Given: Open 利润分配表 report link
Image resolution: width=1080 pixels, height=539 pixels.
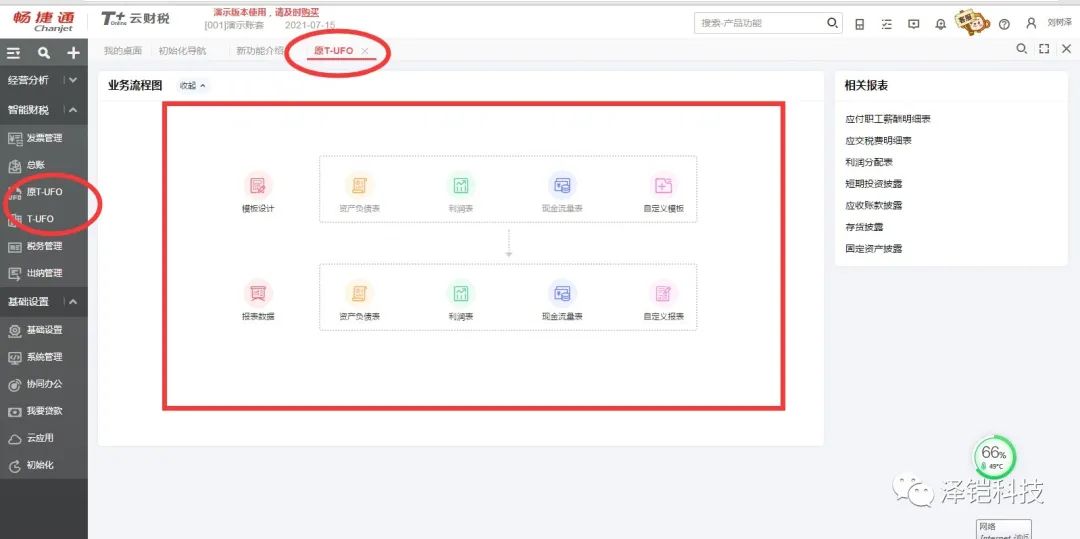Looking at the screenshot, I should pyautogui.click(x=869, y=162).
